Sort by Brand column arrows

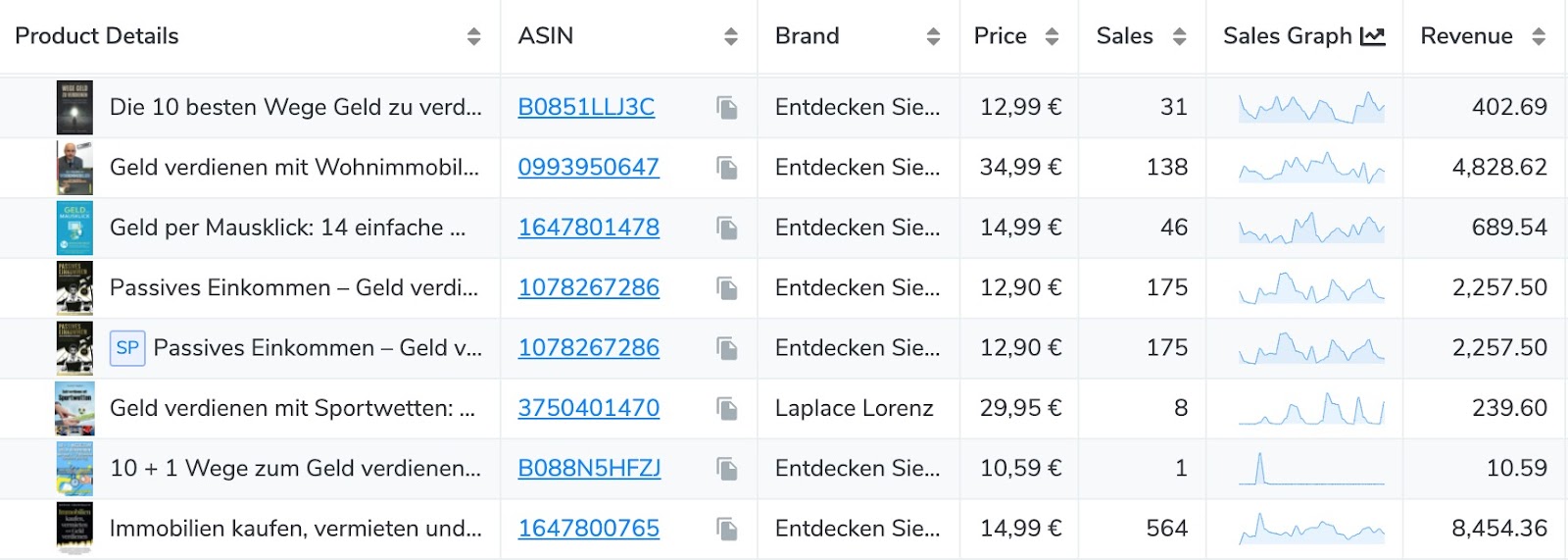[x=933, y=36]
